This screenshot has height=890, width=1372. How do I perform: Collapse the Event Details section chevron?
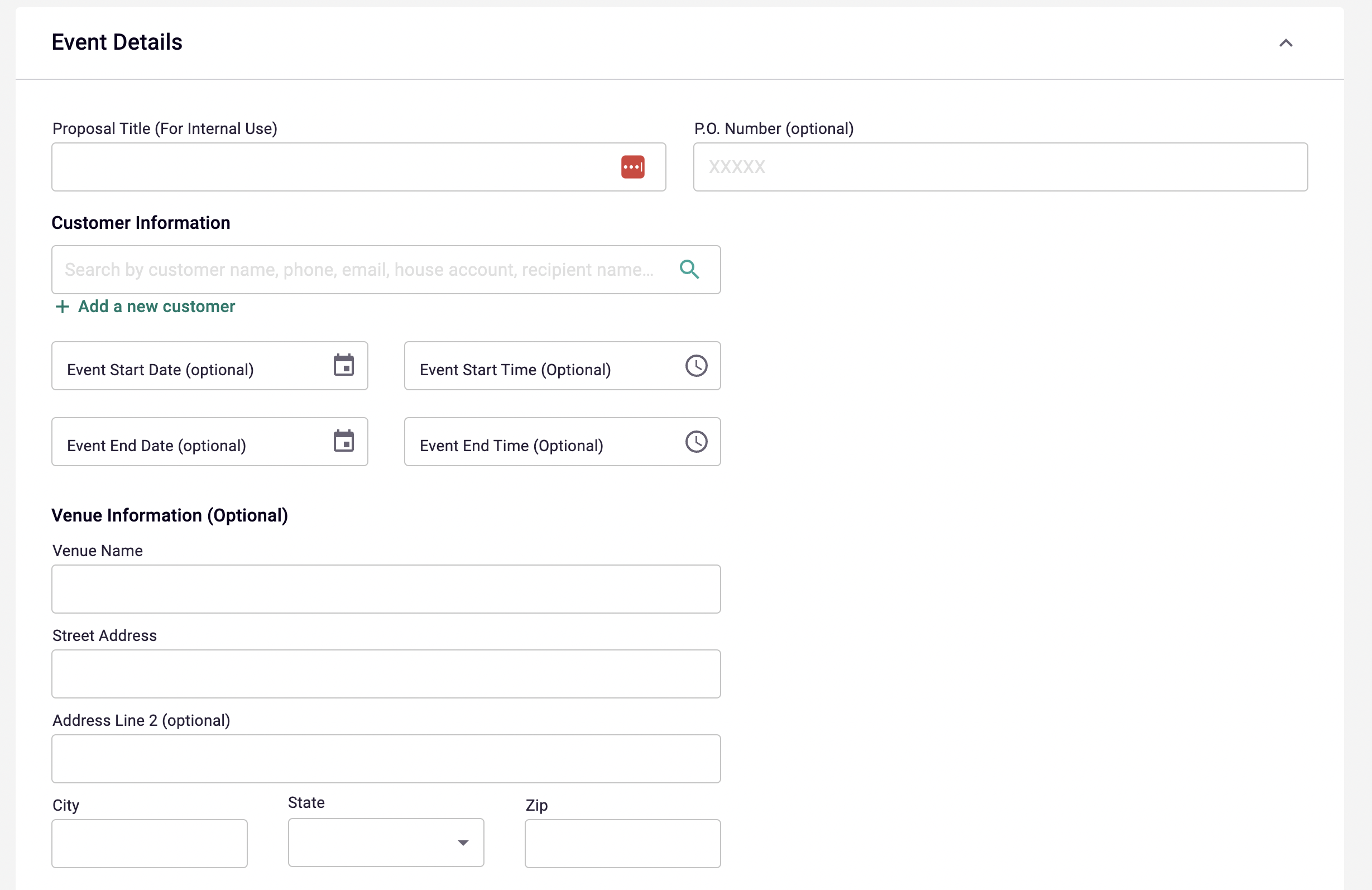pyautogui.click(x=1285, y=43)
